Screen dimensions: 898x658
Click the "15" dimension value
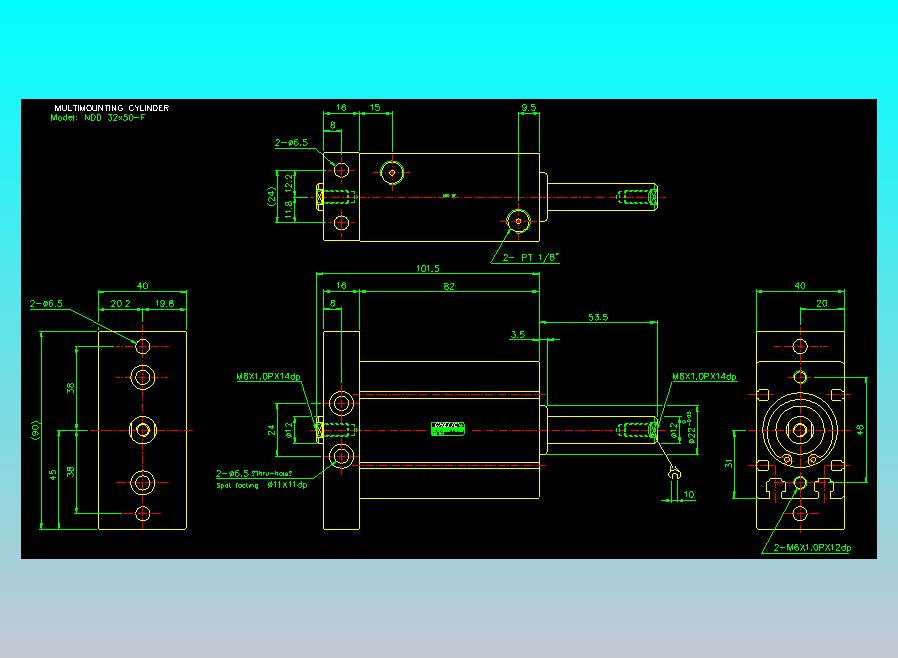click(x=375, y=107)
